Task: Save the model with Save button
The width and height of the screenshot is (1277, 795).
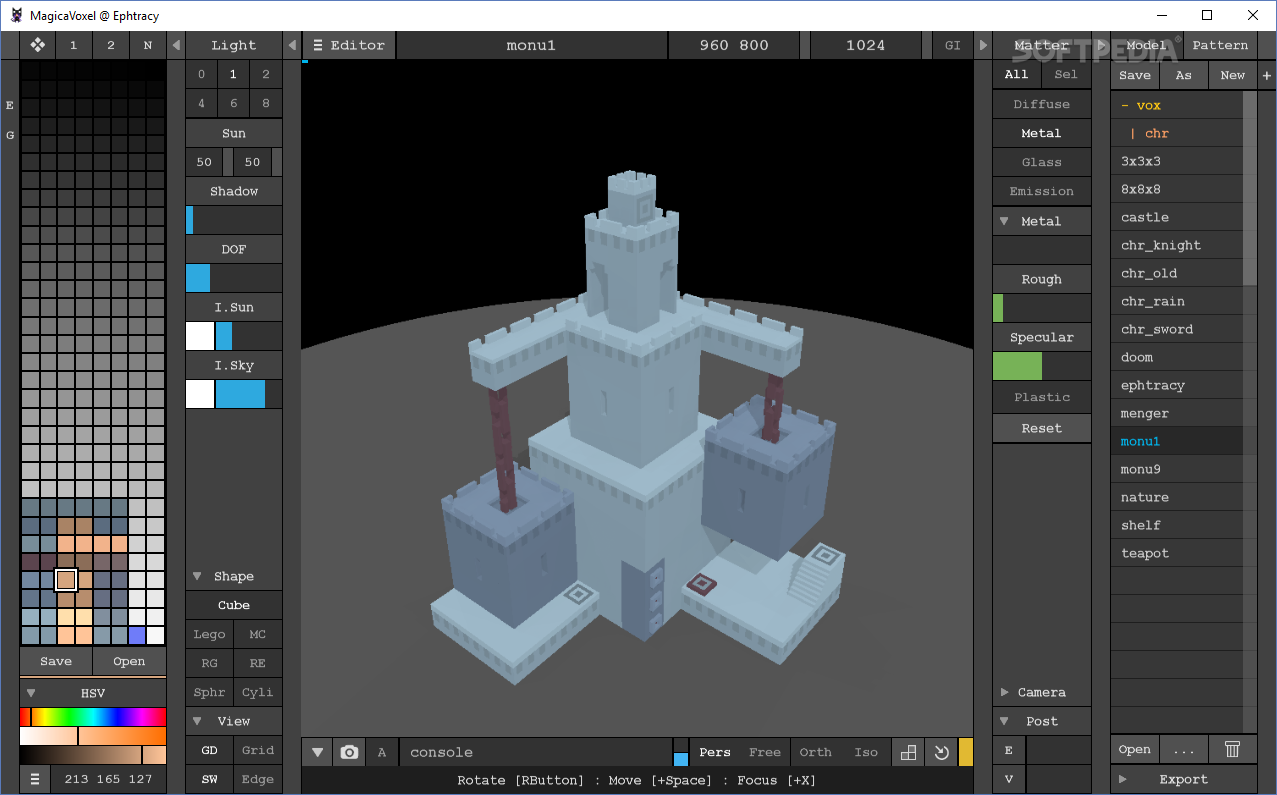Action: [x=1134, y=75]
